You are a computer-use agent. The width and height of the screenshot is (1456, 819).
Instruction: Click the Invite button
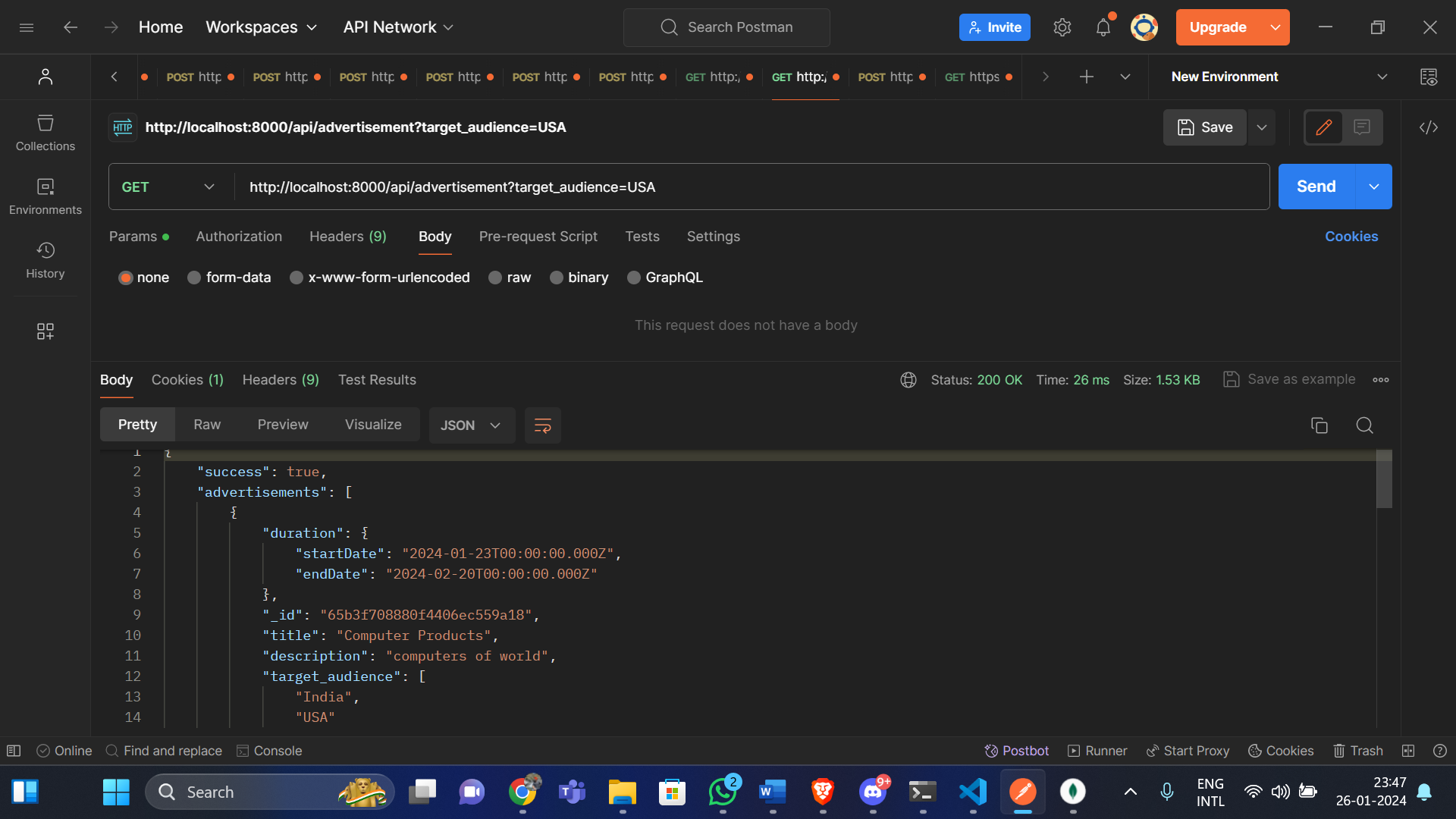coord(995,27)
